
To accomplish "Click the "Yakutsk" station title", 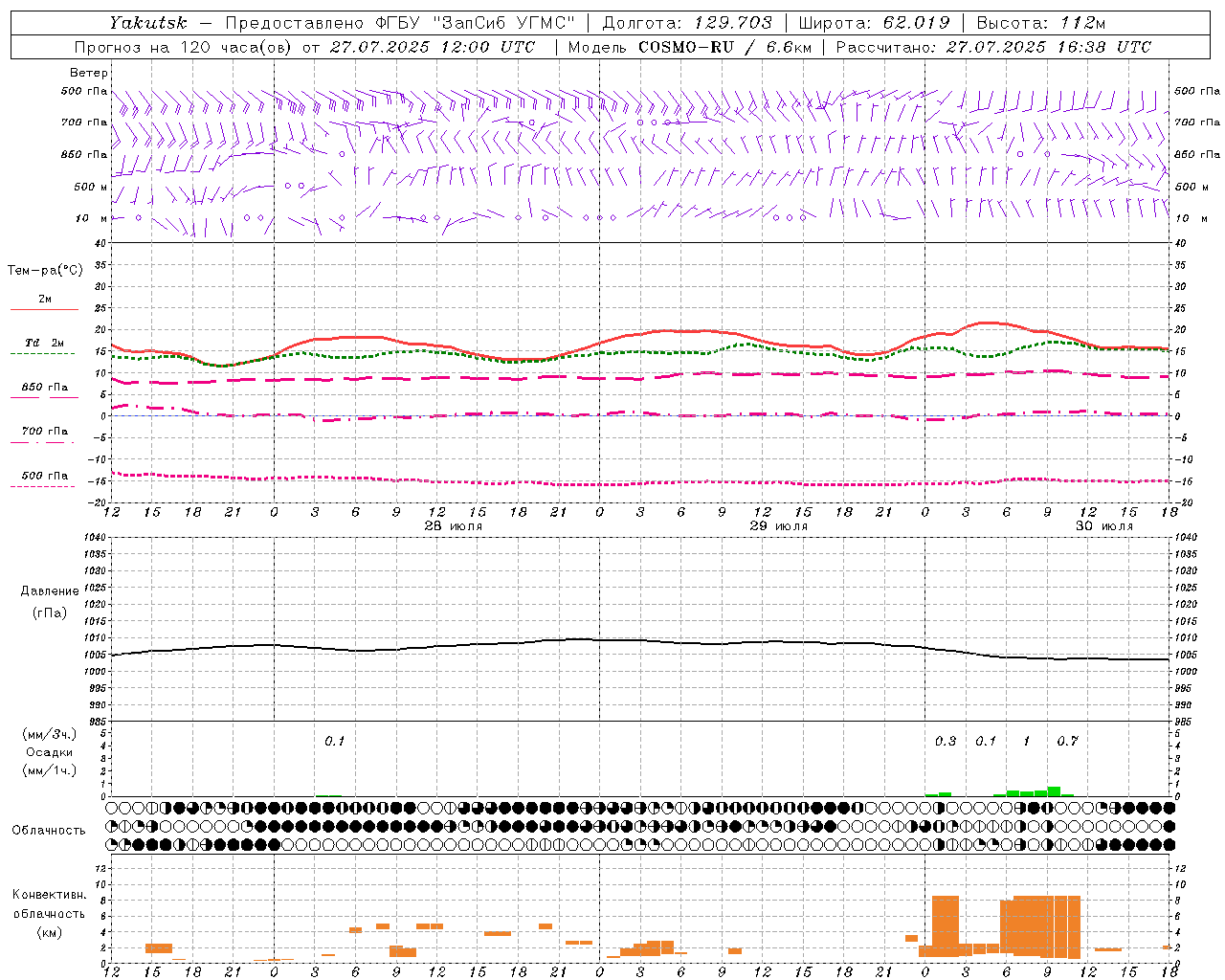I will [148, 23].
